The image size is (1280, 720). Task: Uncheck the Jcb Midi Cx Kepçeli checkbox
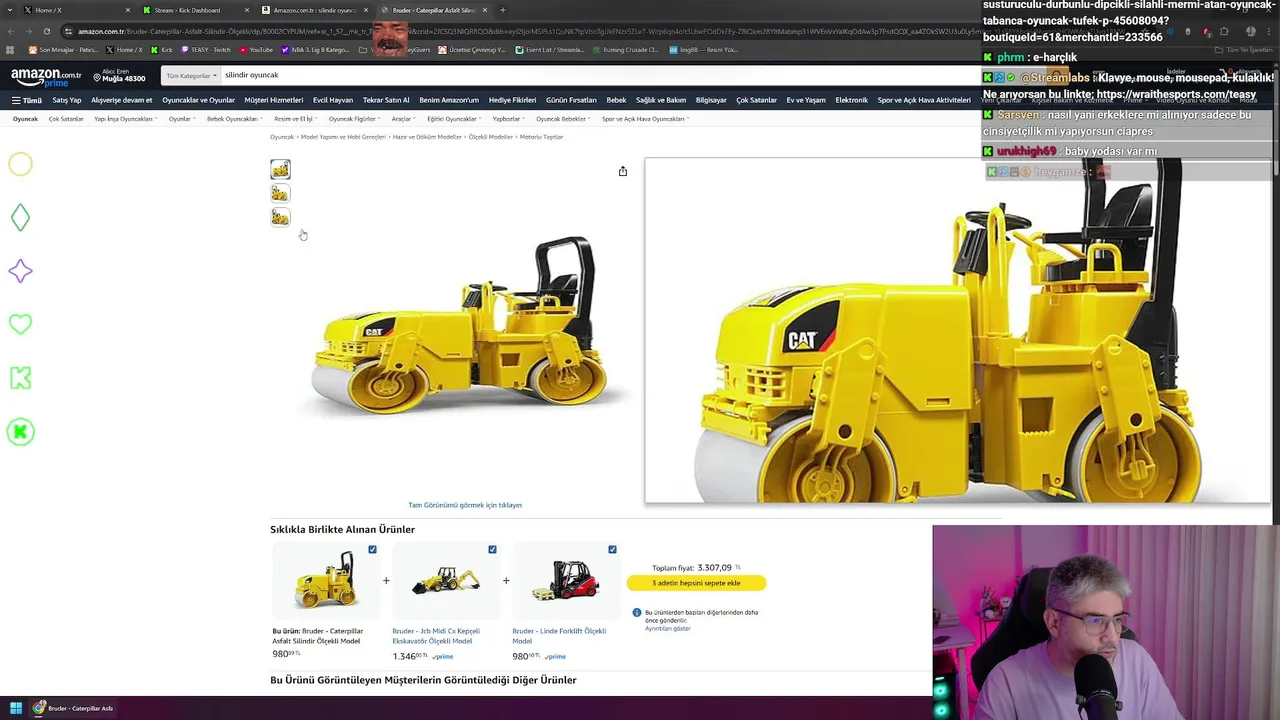click(x=492, y=549)
